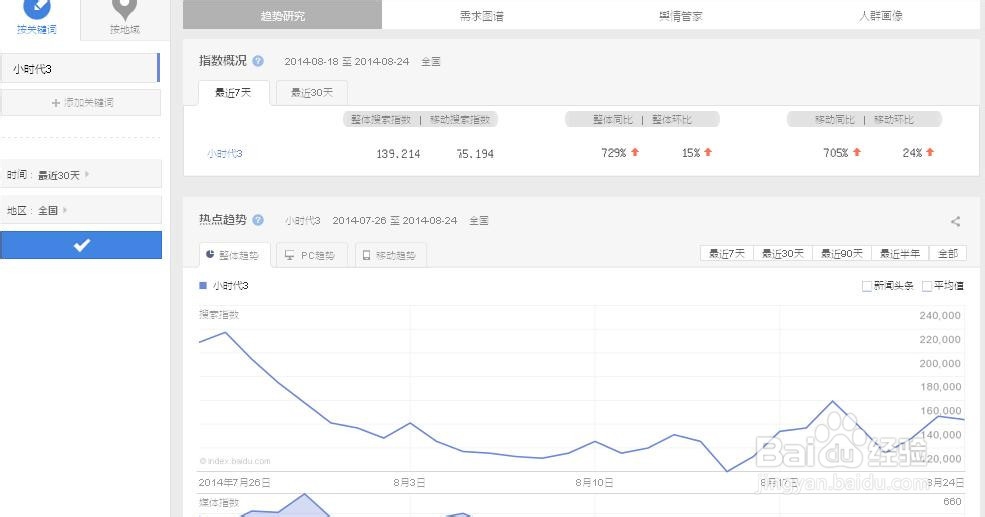Click the 移动环比 header label

[894, 119]
